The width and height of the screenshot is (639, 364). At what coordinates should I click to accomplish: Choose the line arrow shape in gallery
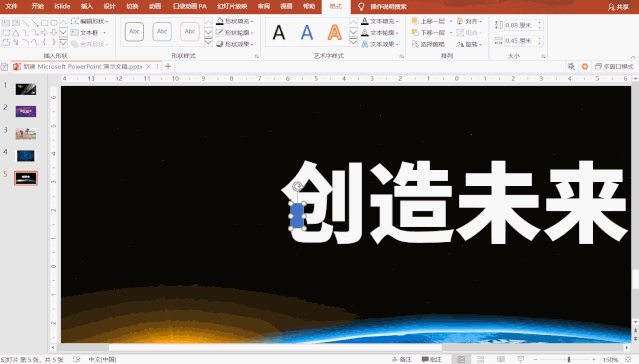pos(35,23)
